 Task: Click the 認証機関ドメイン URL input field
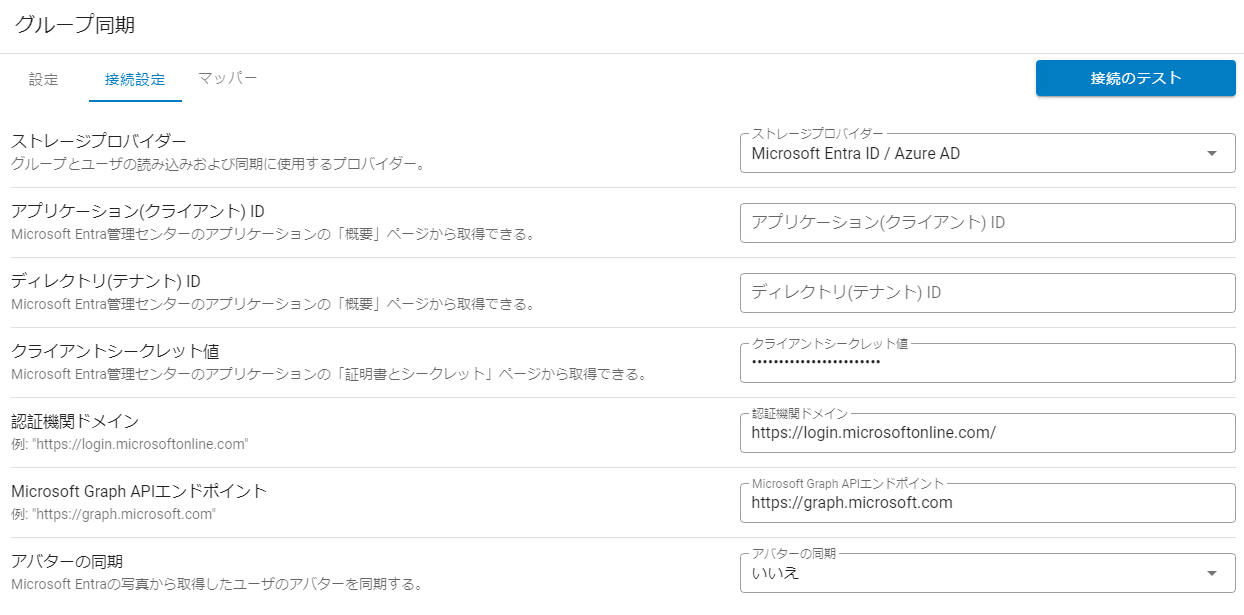coord(987,433)
